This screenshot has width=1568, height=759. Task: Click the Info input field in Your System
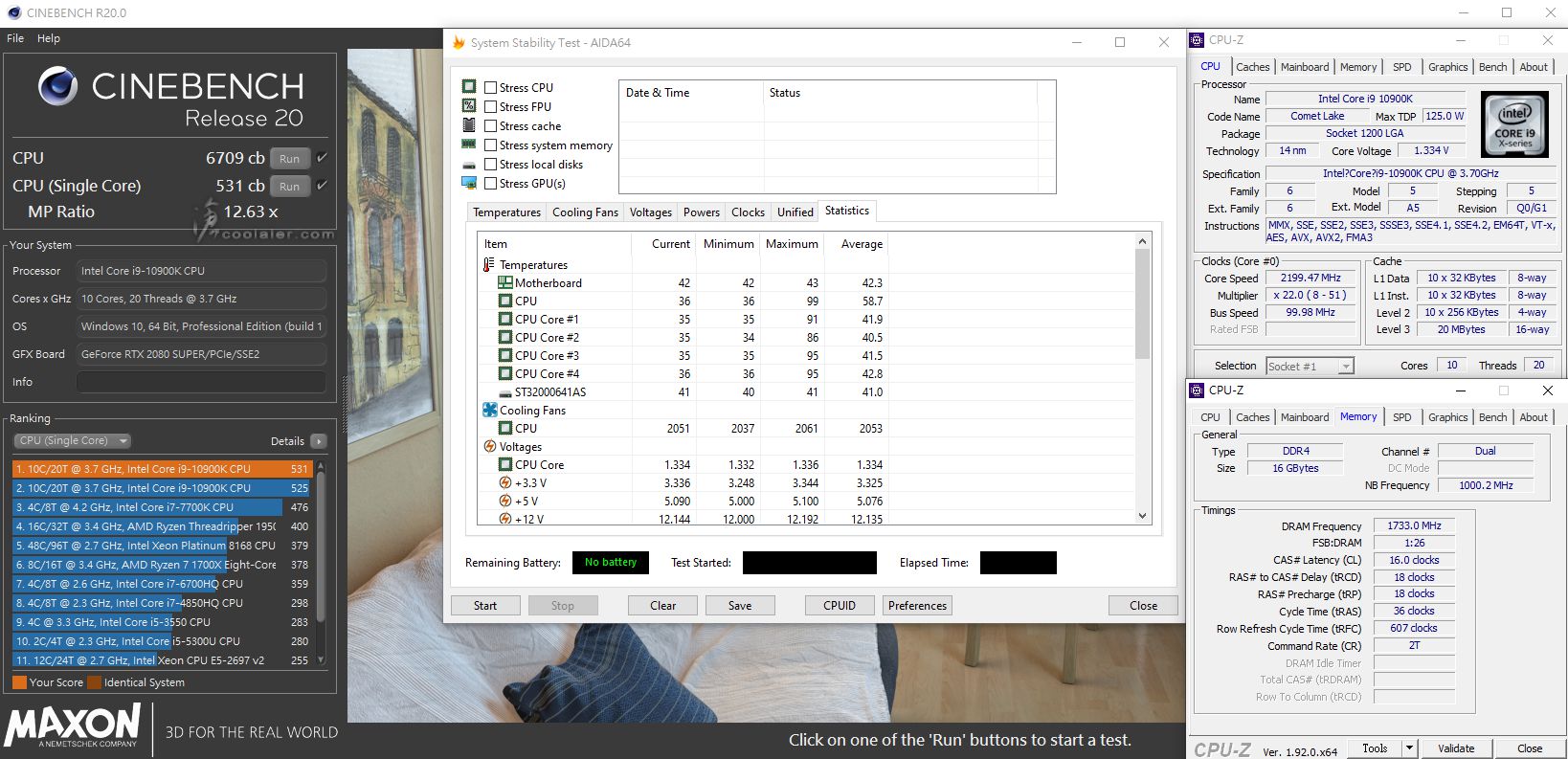(201, 382)
